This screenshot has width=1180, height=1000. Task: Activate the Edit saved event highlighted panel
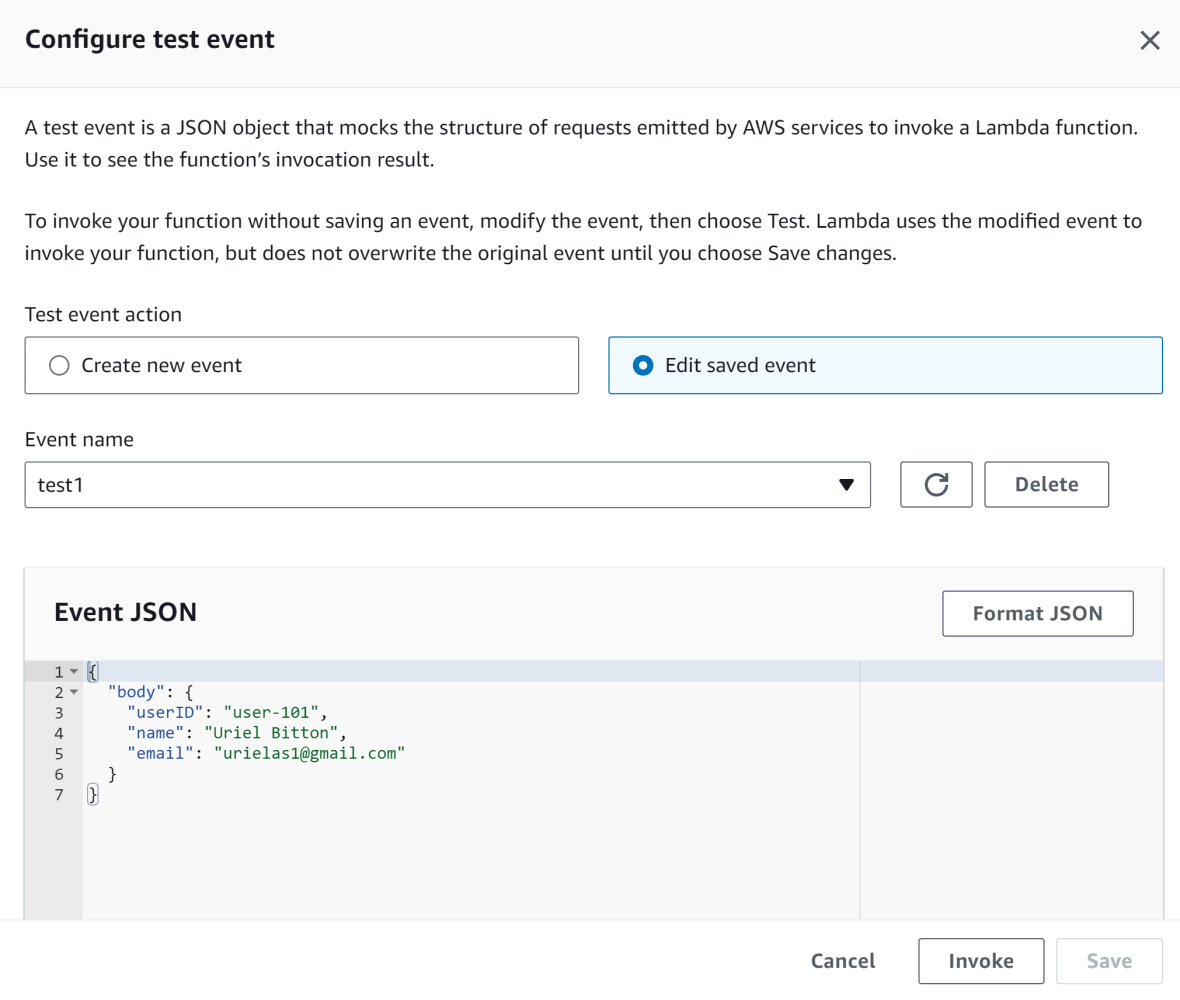(x=885, y=365)
